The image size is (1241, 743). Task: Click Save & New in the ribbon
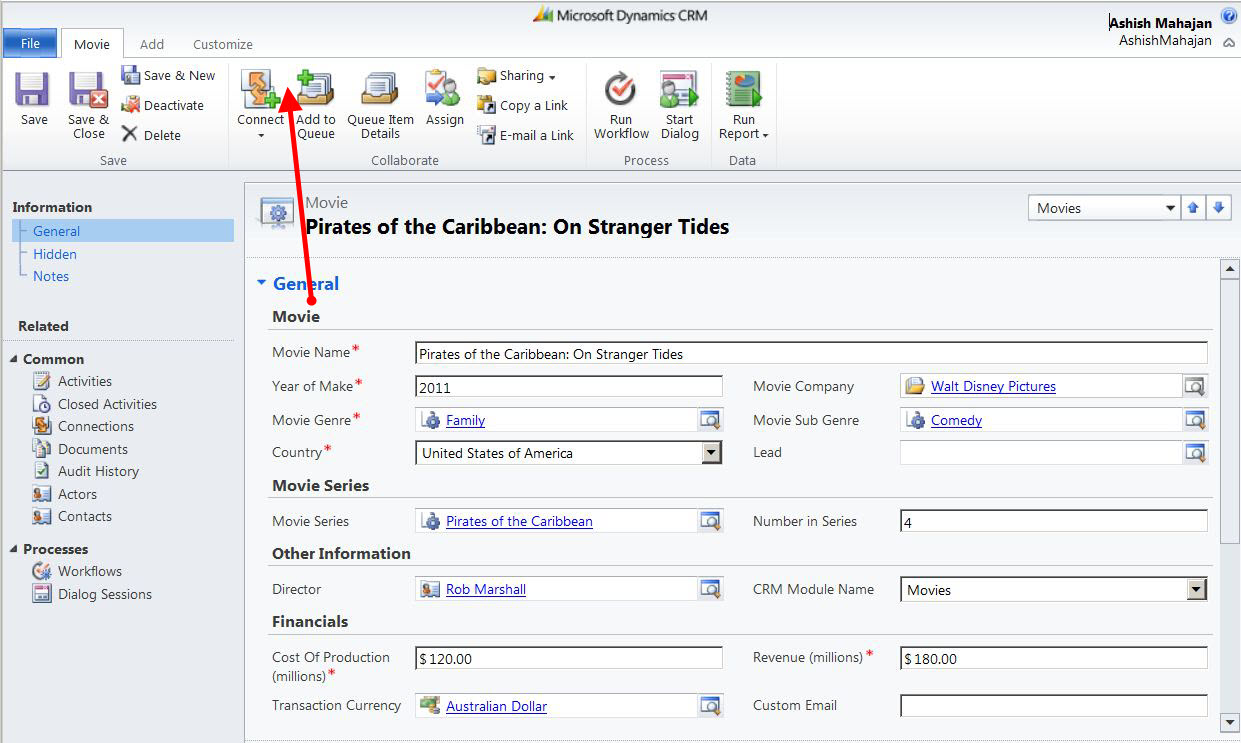pos(168,75)
